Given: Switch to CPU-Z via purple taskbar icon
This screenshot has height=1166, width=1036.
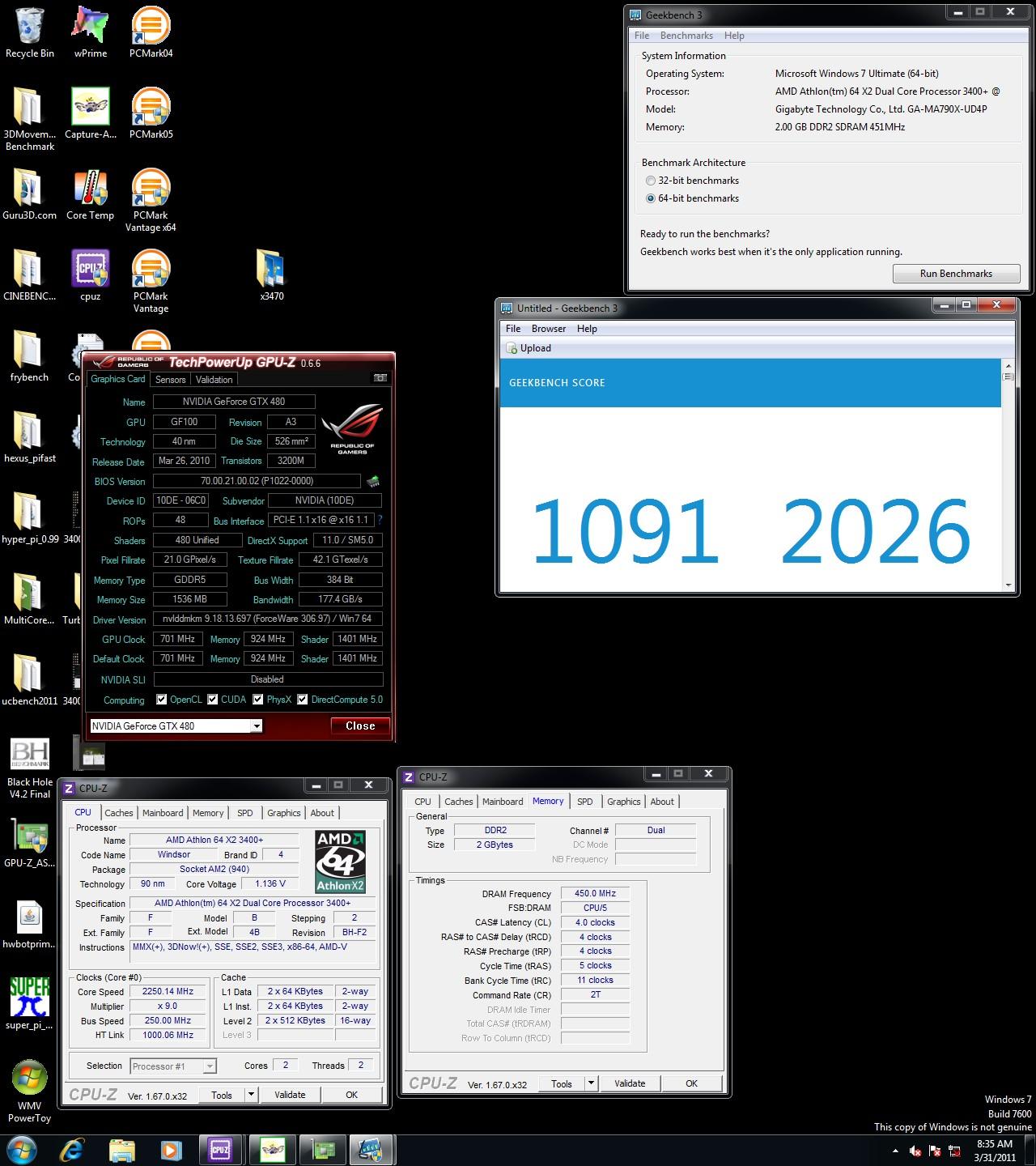Looking at the screenshot, I should [219, 1150].
